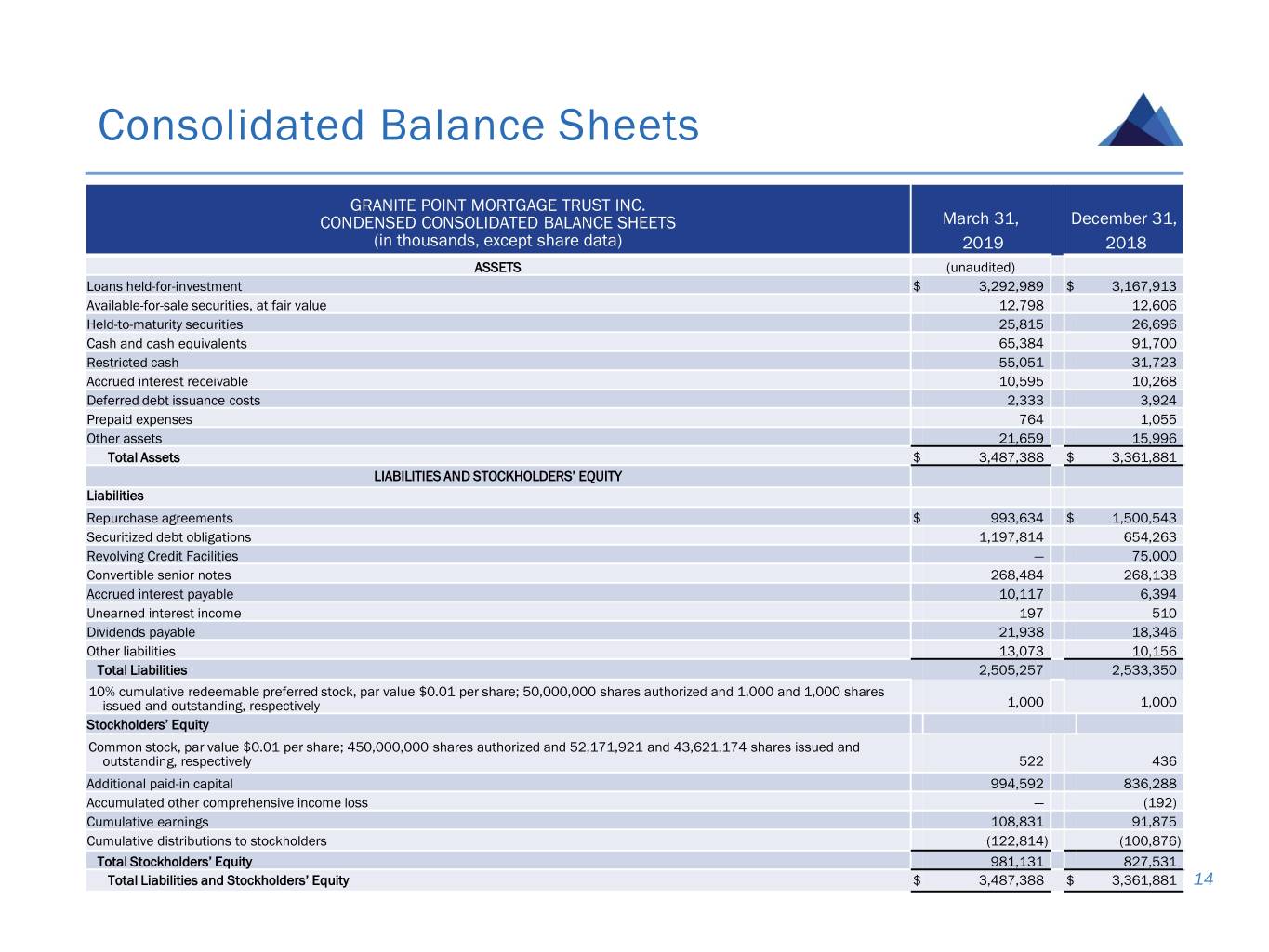The image size is (1269, 952).
Task: Click the Consolidated Balance Sheets title
Action: (x=398, y=126)
